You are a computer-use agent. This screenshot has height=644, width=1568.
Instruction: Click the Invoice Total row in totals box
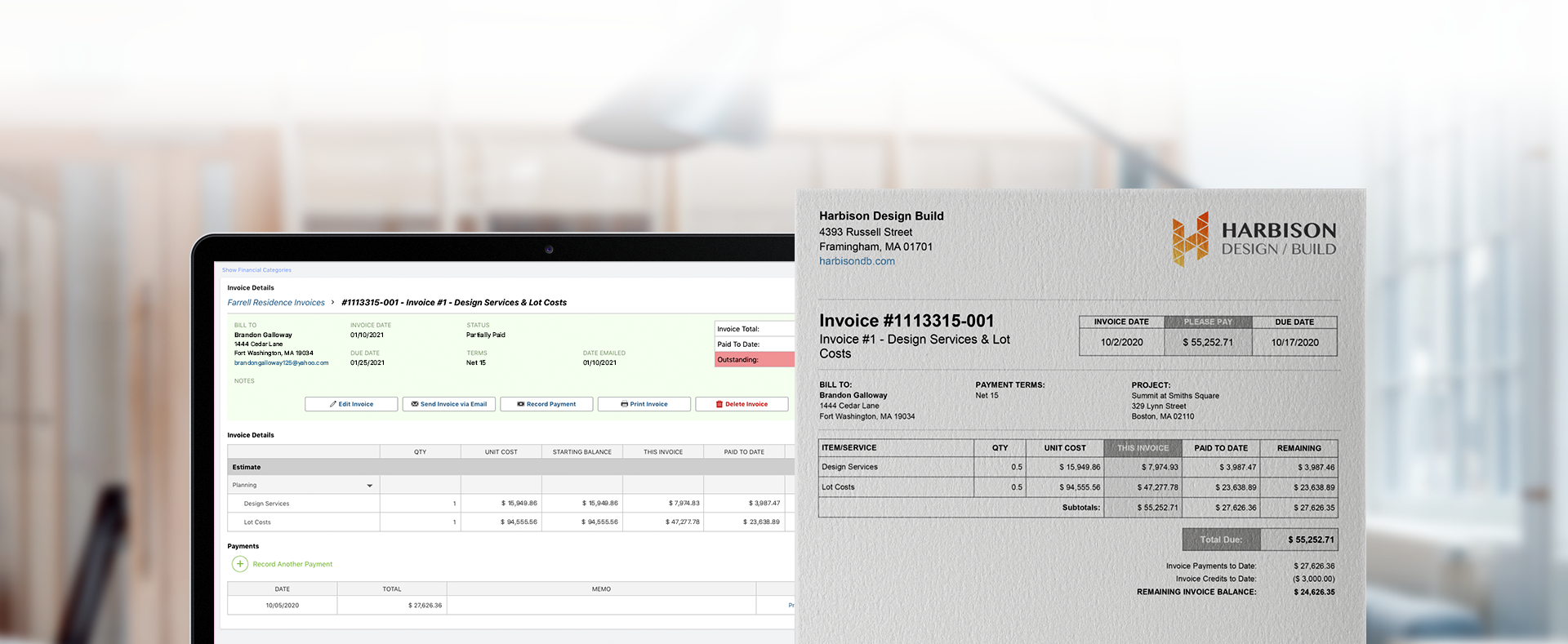coord(755,329)
